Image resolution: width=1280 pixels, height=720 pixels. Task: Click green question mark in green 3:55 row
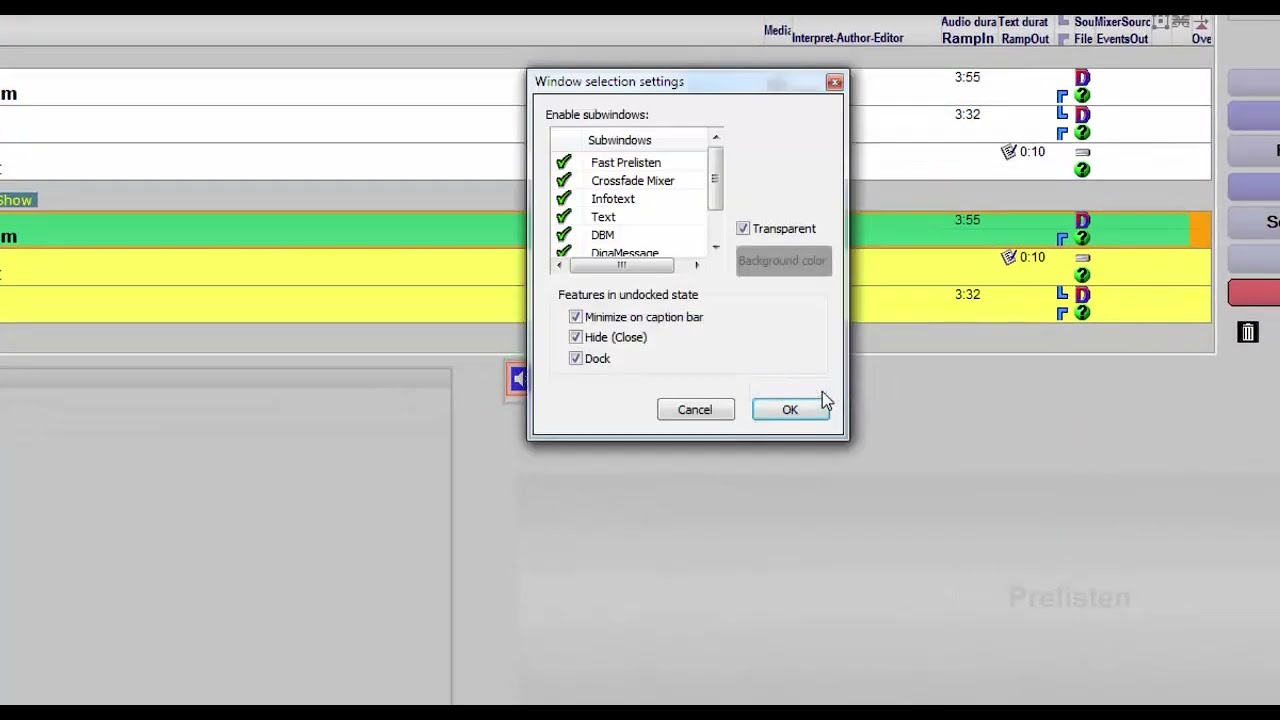(1082, 238)
